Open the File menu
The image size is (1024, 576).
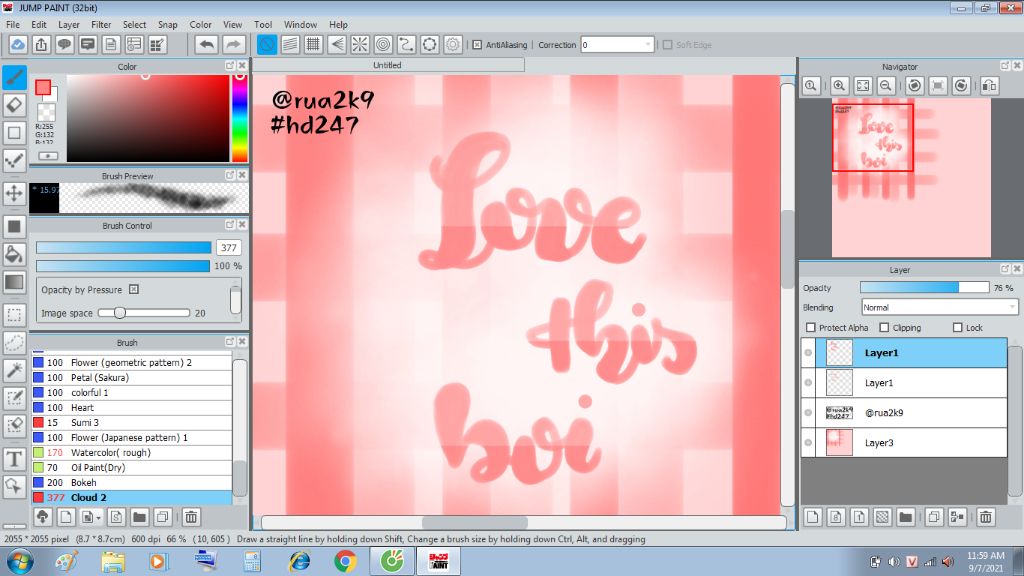tap(12, 25)
